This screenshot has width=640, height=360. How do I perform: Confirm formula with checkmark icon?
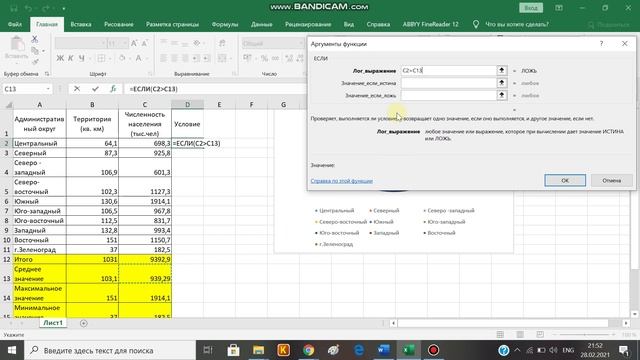point(95,89)
